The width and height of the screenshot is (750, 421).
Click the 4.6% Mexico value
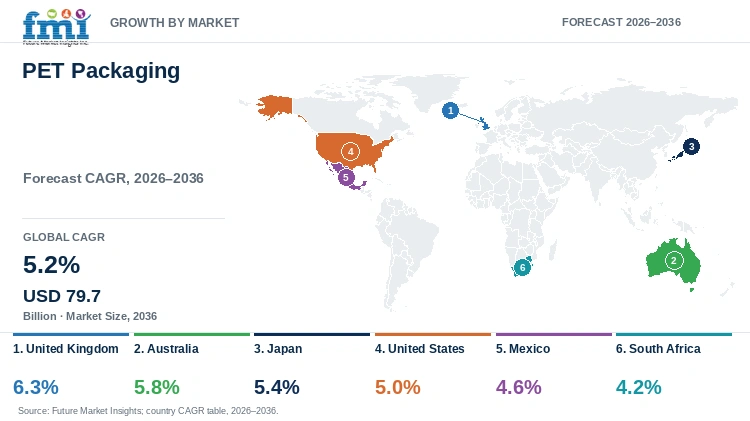[x=519, y=387]
